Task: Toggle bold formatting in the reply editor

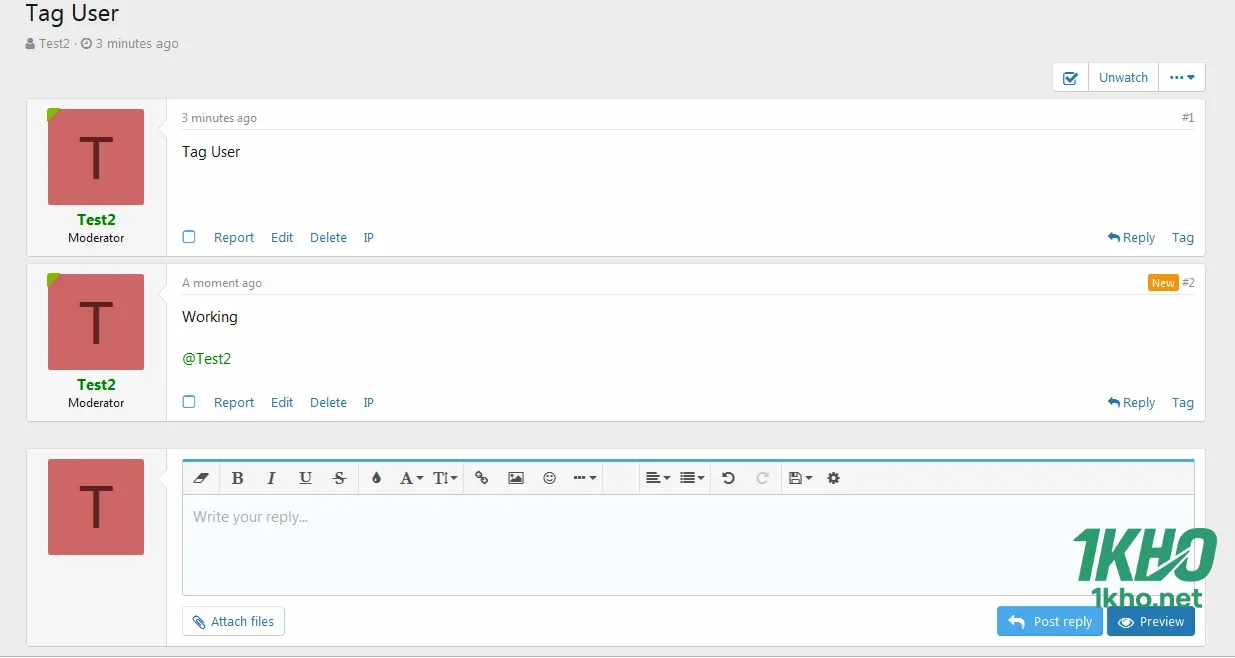Action: (x=237, y=478)
